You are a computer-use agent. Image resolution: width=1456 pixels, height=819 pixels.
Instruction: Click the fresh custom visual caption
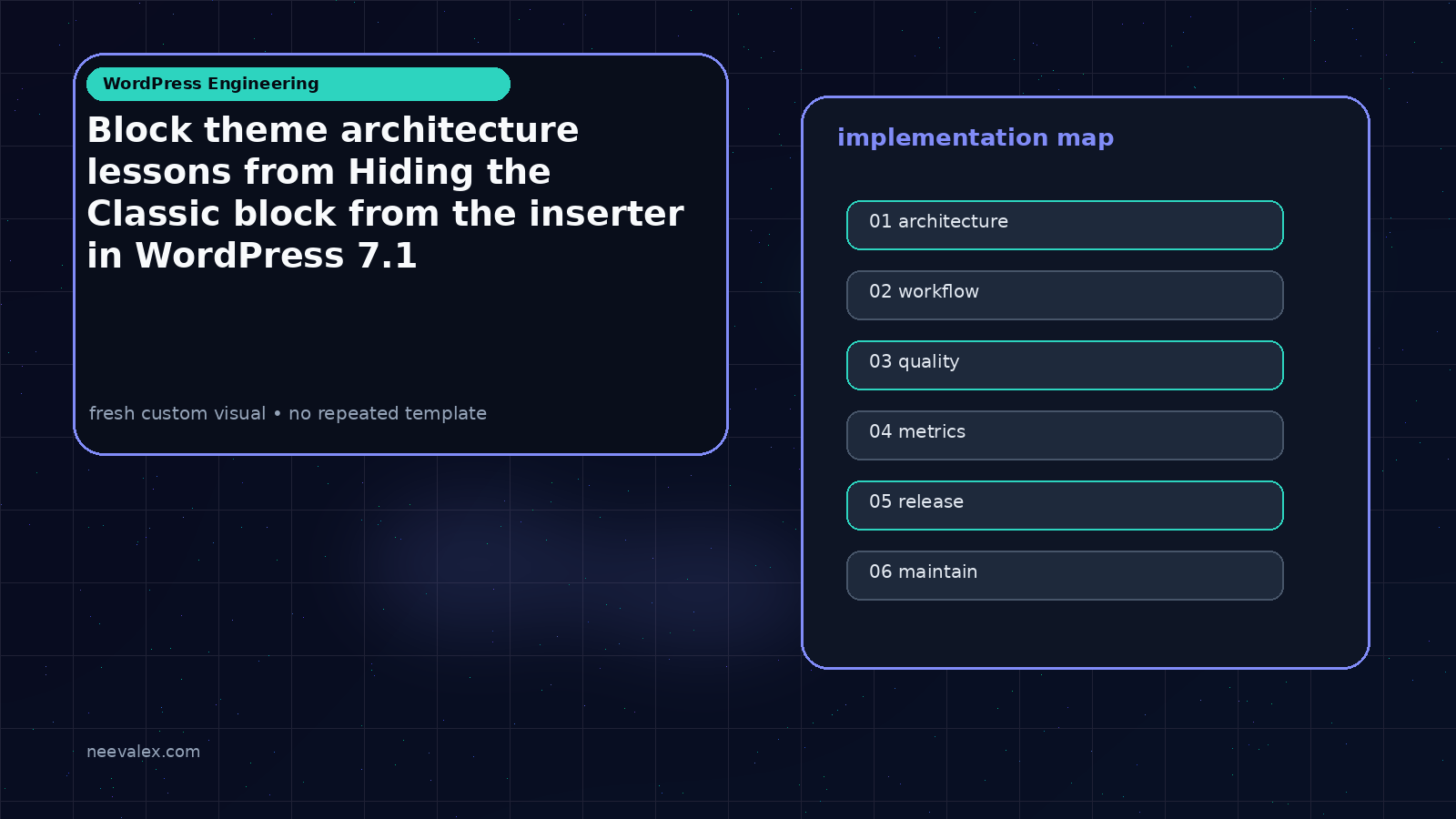tap(288, 413)
